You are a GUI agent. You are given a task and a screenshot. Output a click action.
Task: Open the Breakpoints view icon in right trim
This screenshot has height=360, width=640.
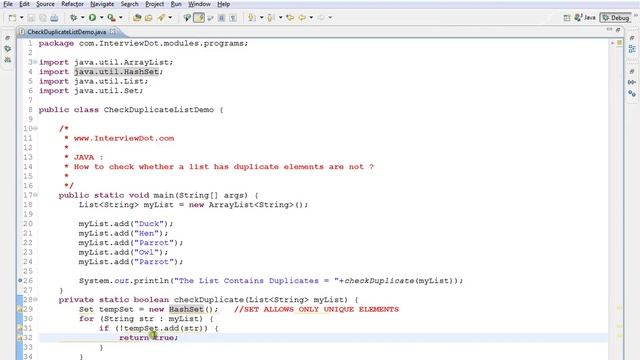632,93
